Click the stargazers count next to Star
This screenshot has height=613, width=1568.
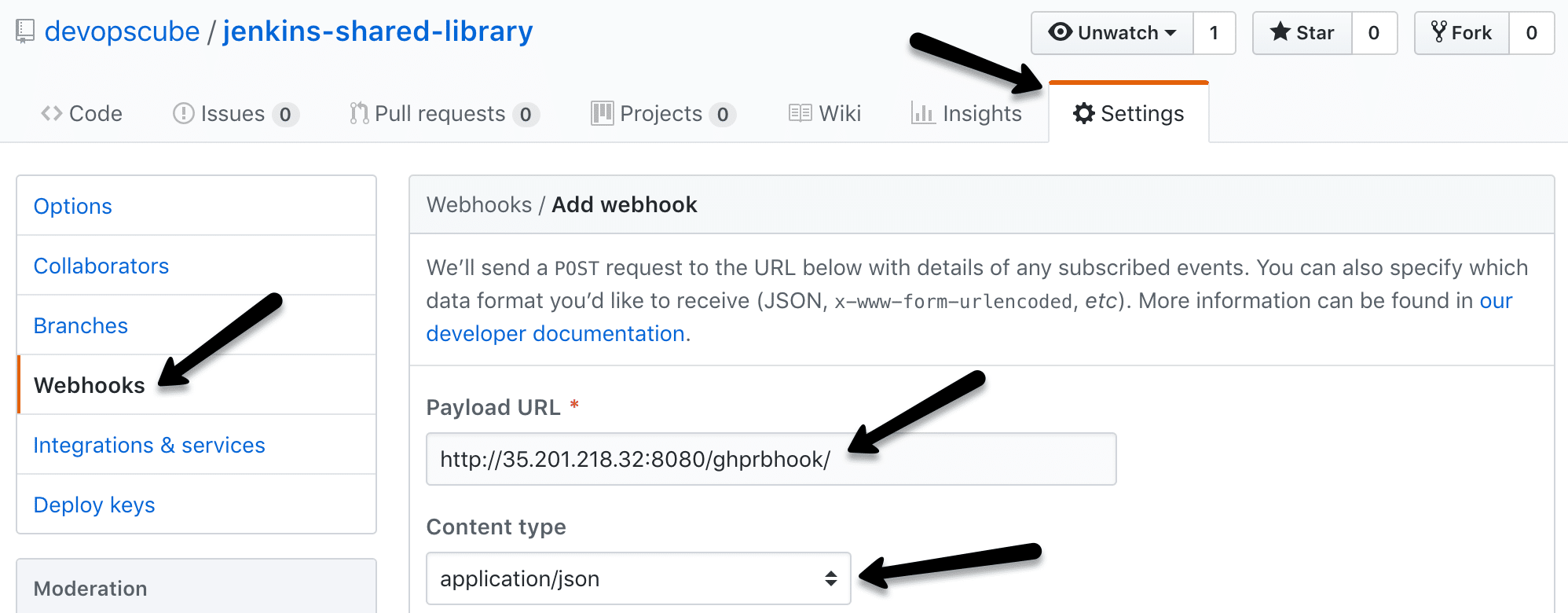[x=1374, y=33]
